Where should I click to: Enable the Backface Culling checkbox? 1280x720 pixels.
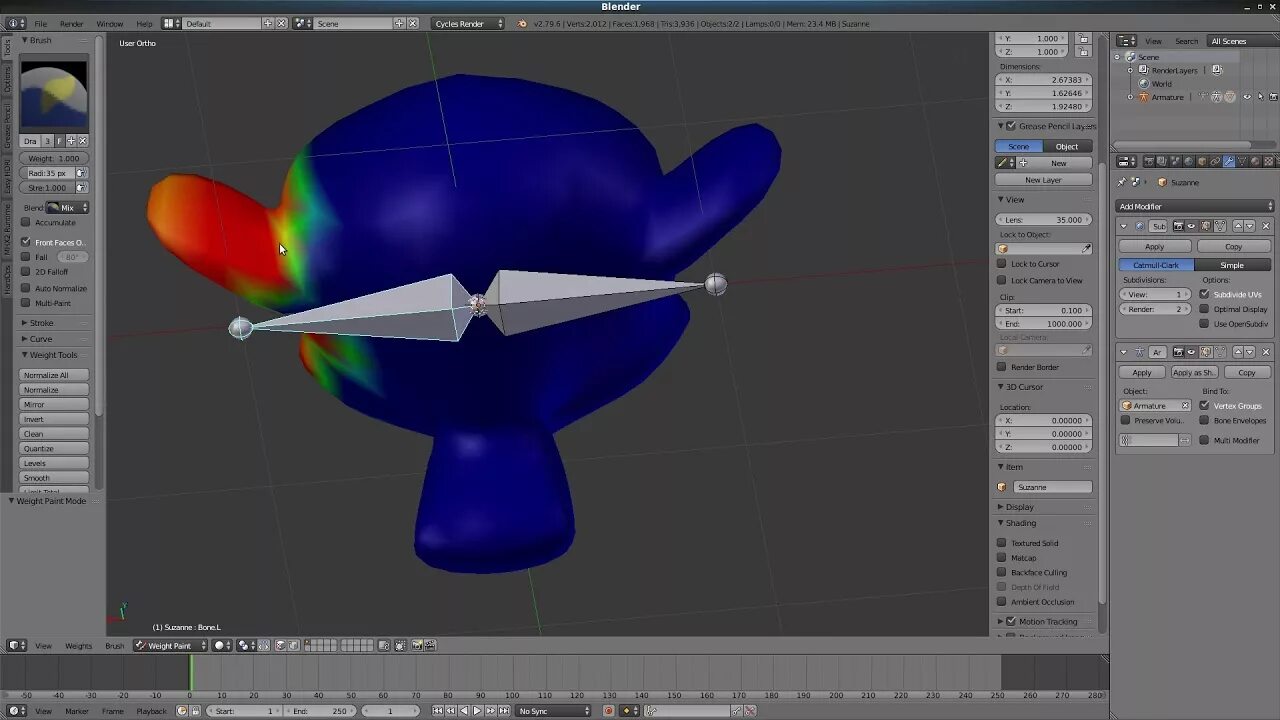tap(1001, 573)
